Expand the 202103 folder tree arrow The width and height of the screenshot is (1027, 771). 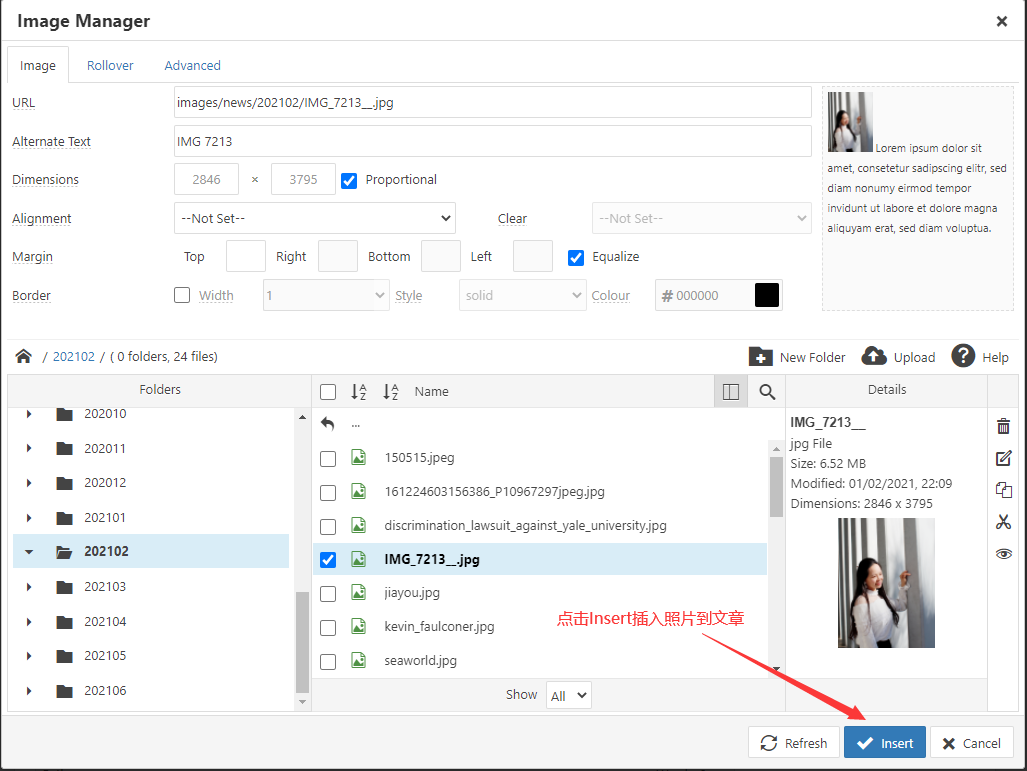[29, 587]
